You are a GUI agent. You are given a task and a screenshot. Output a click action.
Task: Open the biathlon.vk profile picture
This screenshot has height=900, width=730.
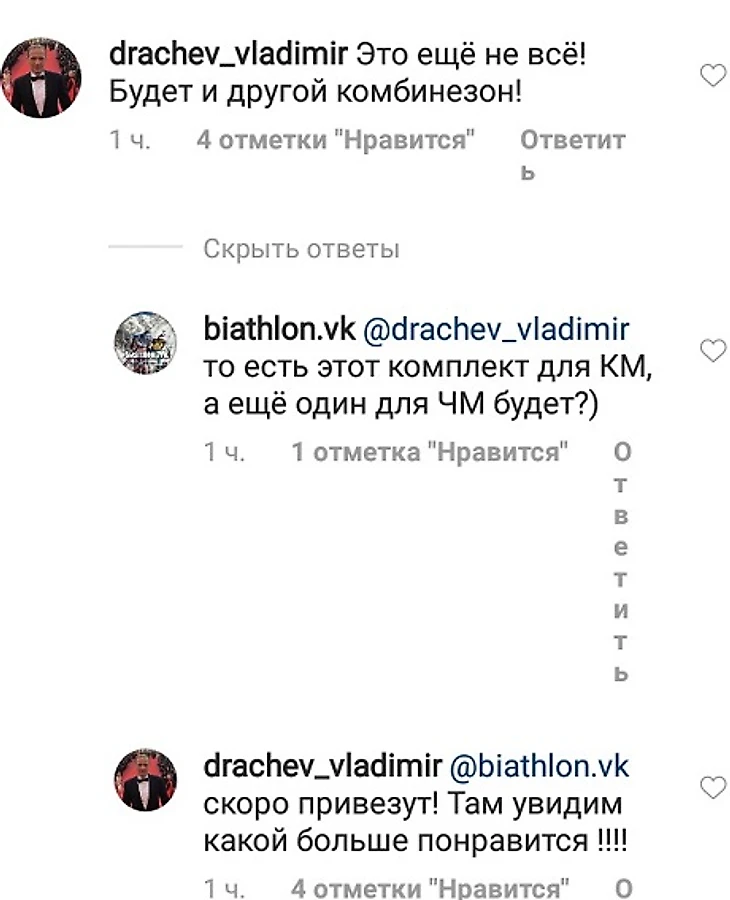[145, 343]
